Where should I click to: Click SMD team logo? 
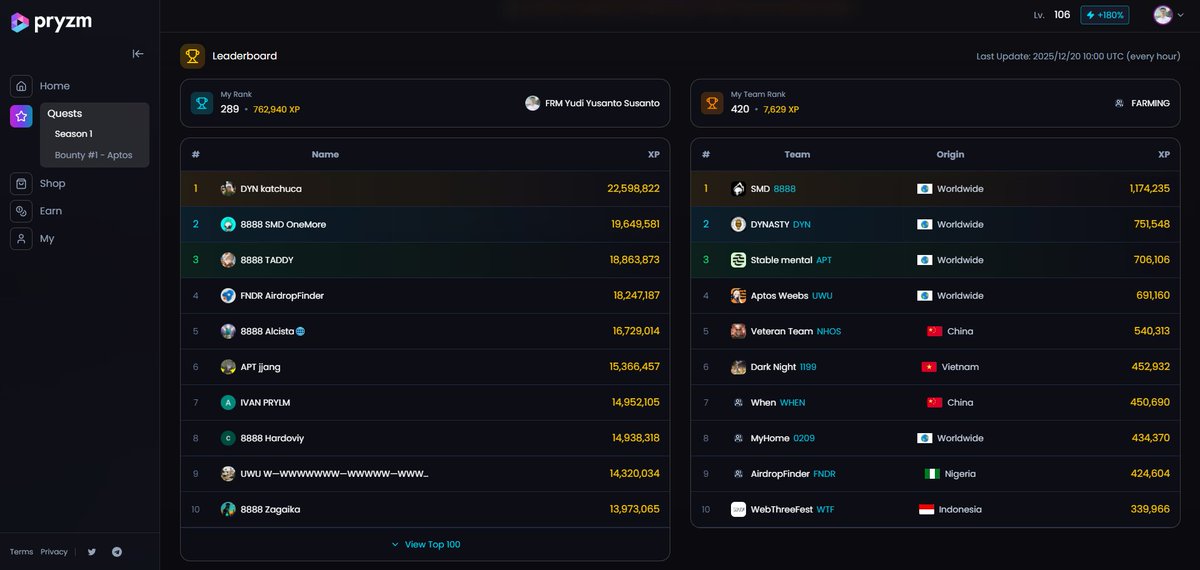click(x=738, y=189)
